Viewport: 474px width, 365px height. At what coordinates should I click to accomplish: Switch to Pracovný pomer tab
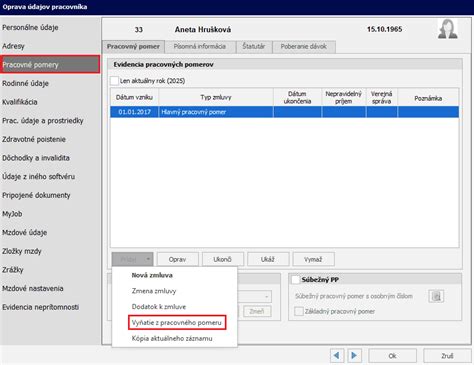coord(133,47)
